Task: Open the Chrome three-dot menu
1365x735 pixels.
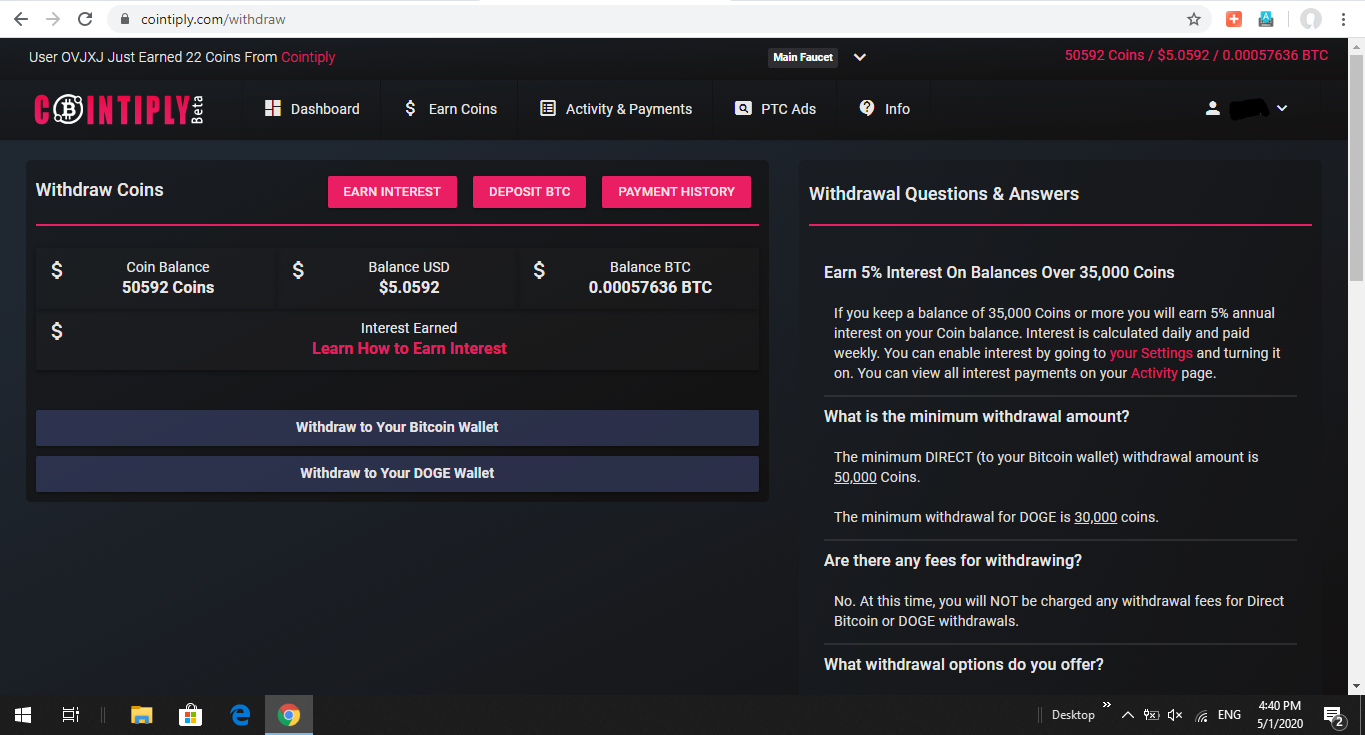Action: [1345, 19]
